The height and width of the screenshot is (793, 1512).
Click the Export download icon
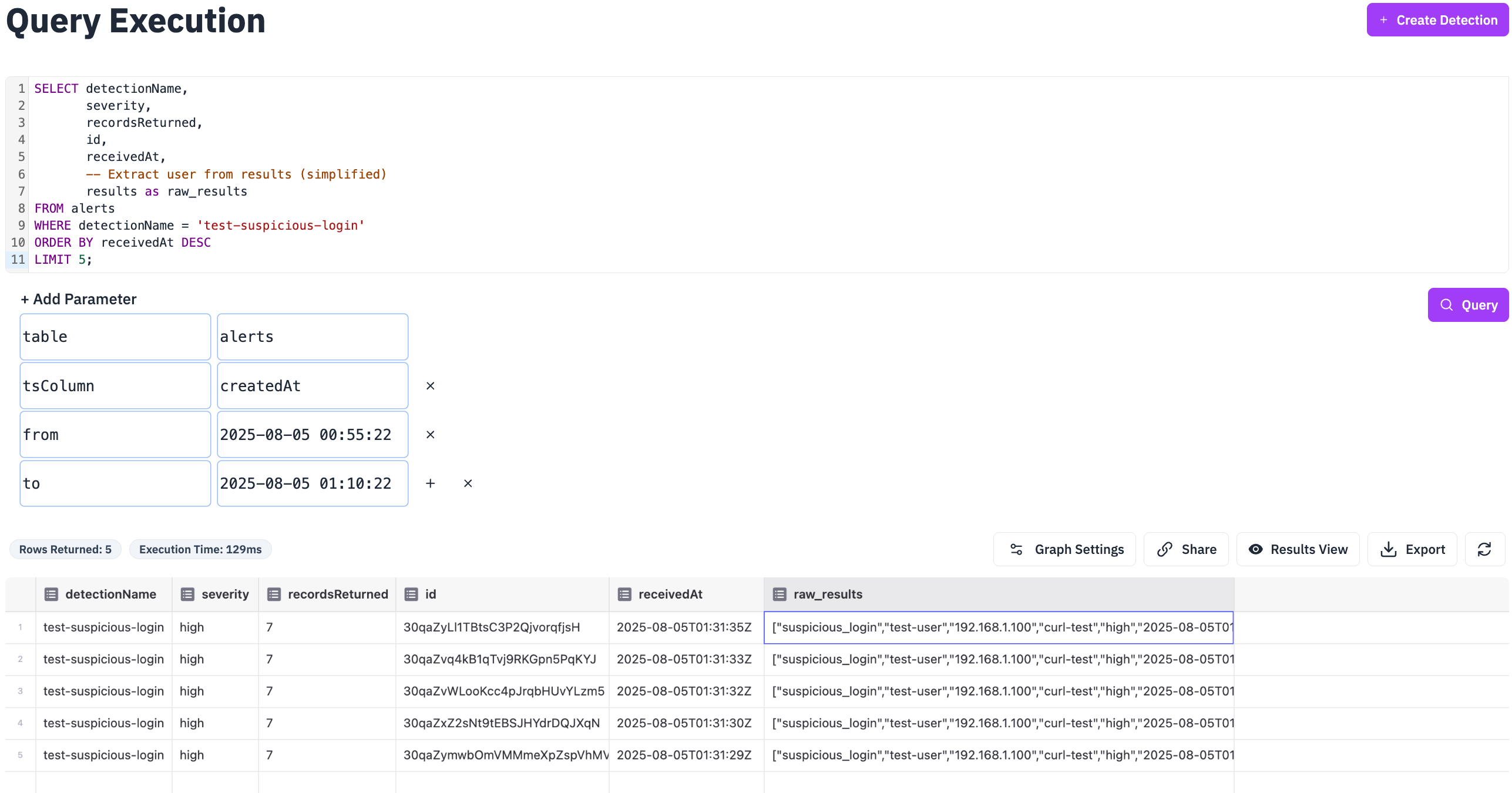1389,549
